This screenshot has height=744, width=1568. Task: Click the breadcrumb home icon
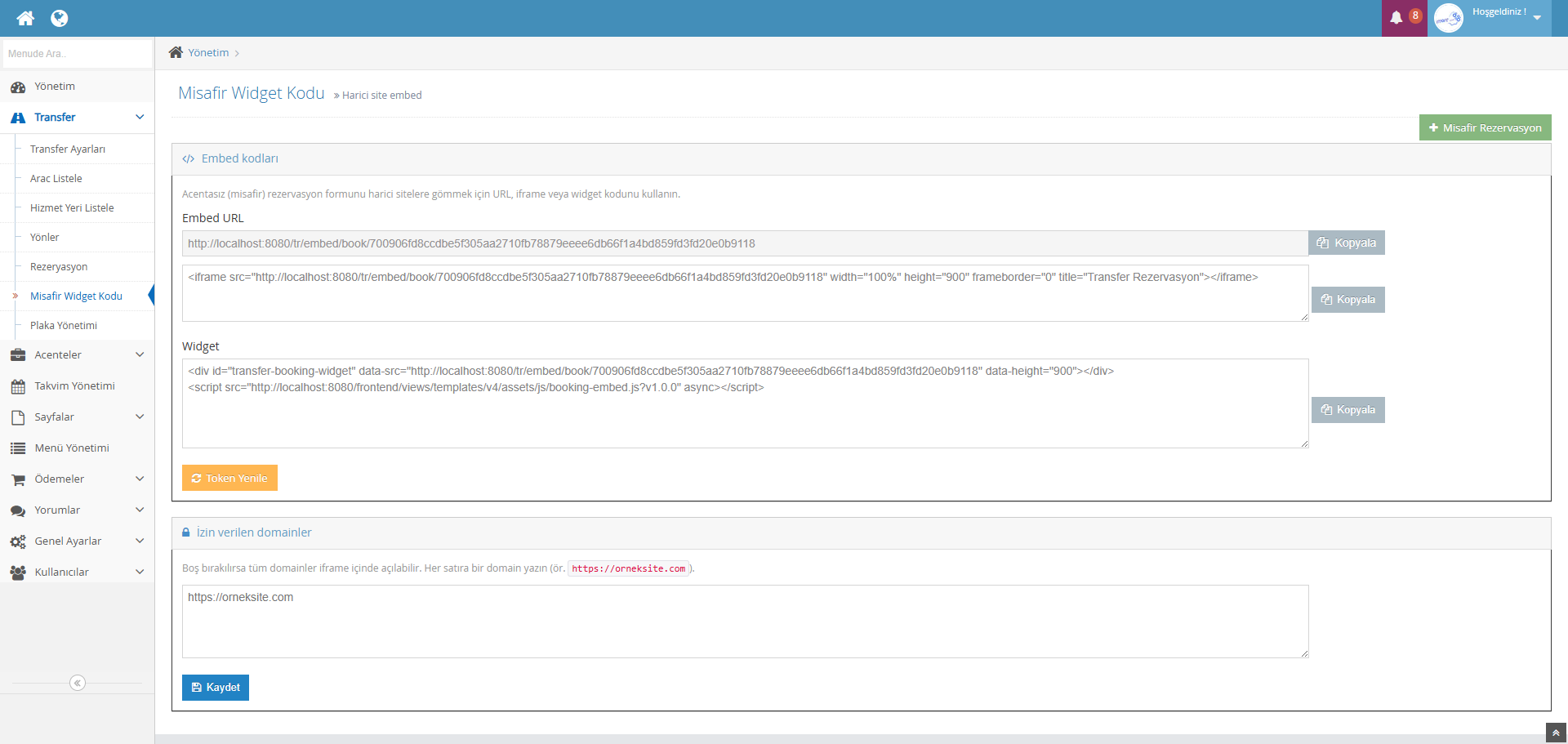tap(176, 52)
